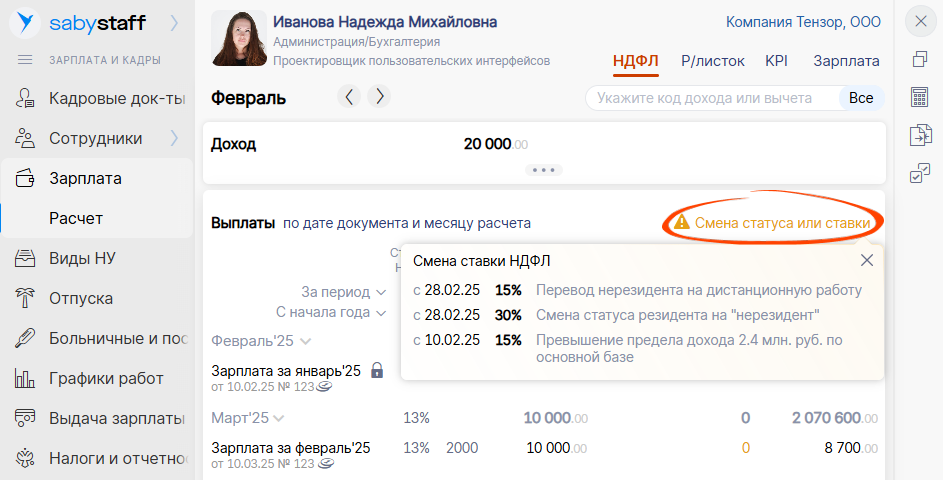Close the Смена ставки НДФЛ popup
This screenshot has height=480, width=943.
[867, 260]
